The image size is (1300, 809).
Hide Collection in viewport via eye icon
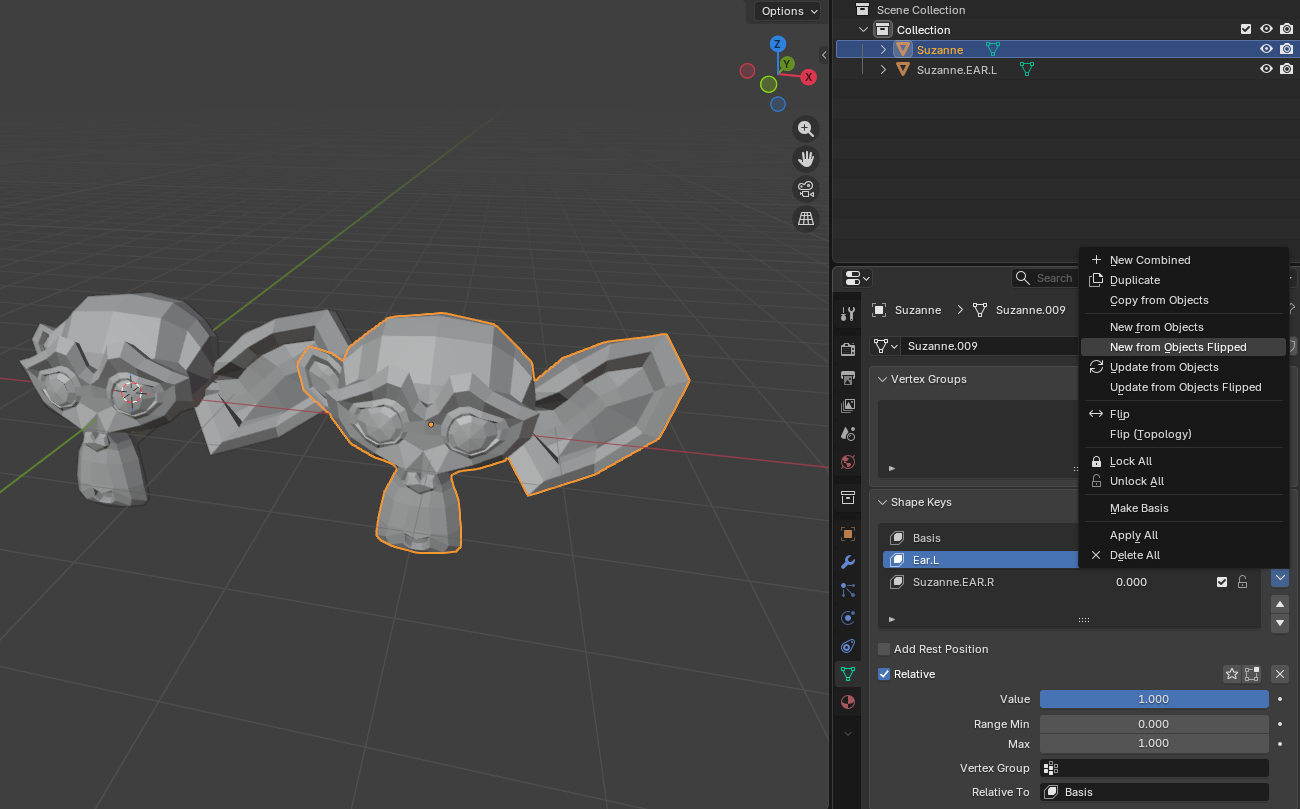coord(1266,30)
